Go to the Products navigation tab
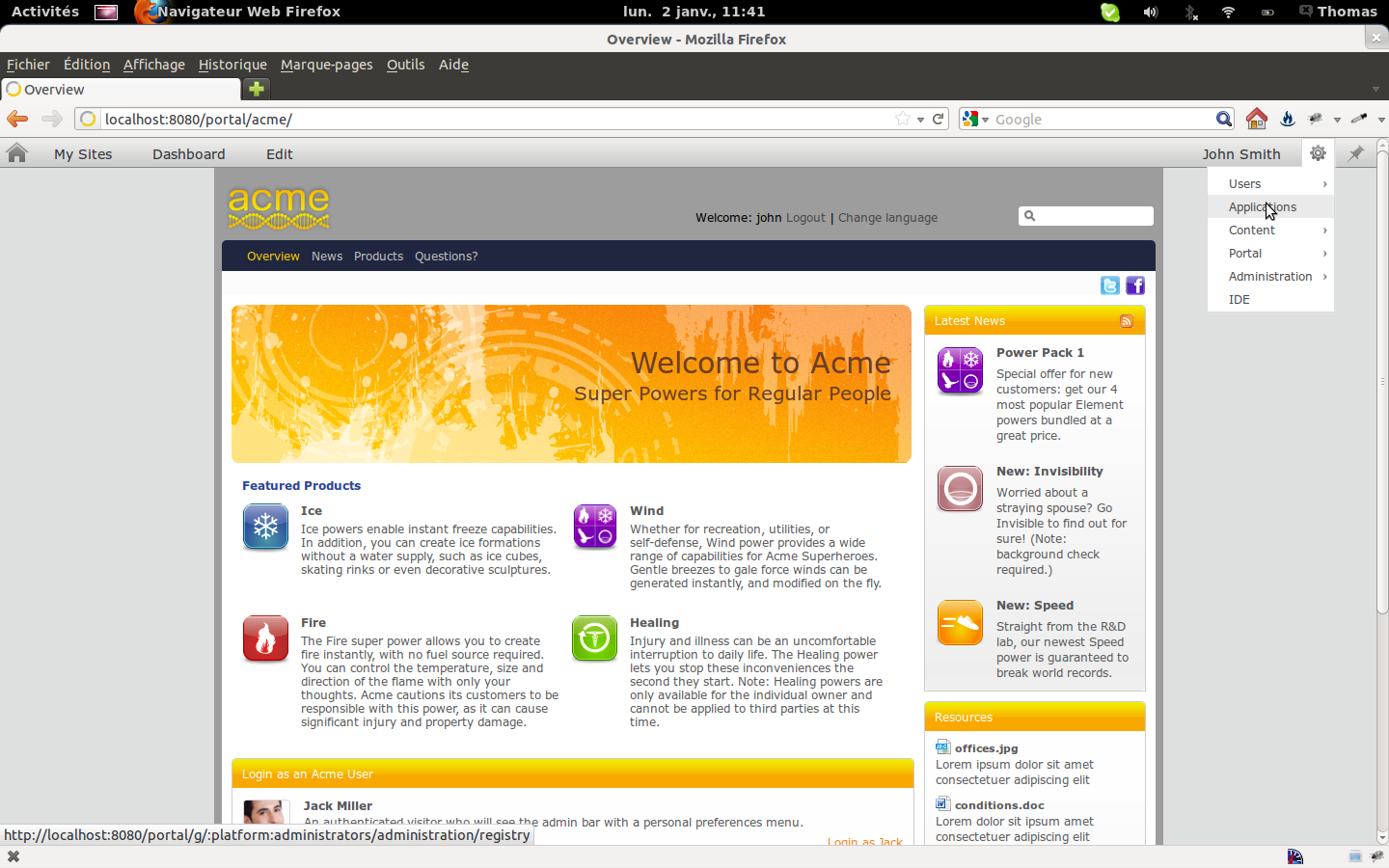 click(x=378, y=257)
